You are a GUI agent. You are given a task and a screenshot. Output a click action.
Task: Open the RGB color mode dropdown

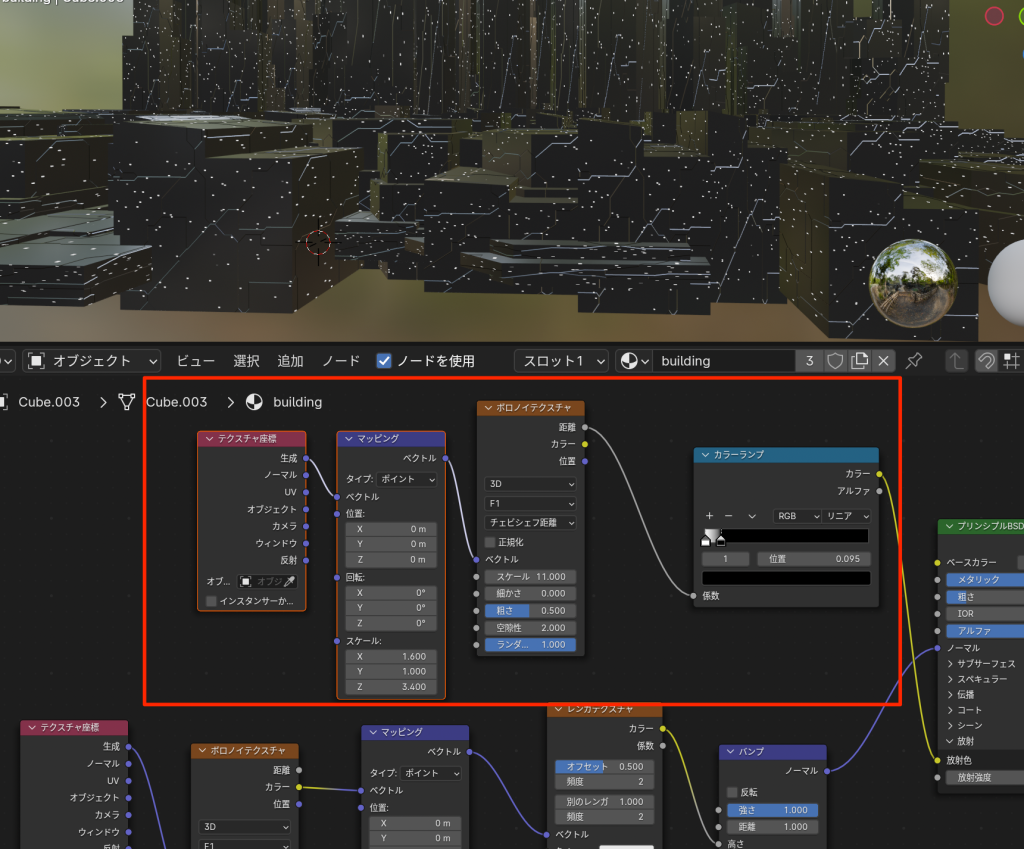pos(795,516)
